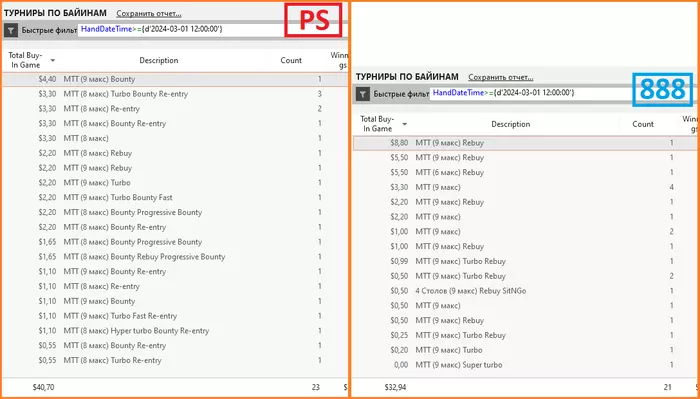Select row 'MTT (9 макс) Bounty' $1,10
Screen dimensions: 700x399
coord(175,301)
